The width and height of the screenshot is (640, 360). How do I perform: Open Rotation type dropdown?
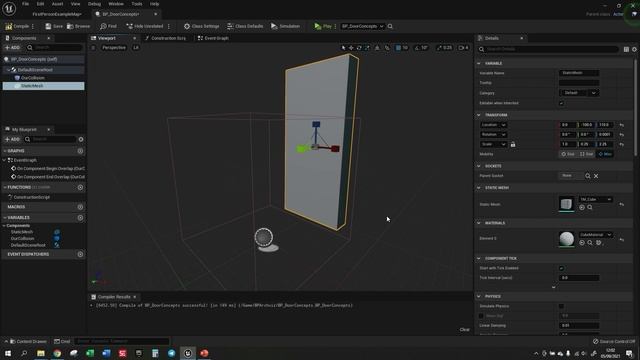click(493, 135)
